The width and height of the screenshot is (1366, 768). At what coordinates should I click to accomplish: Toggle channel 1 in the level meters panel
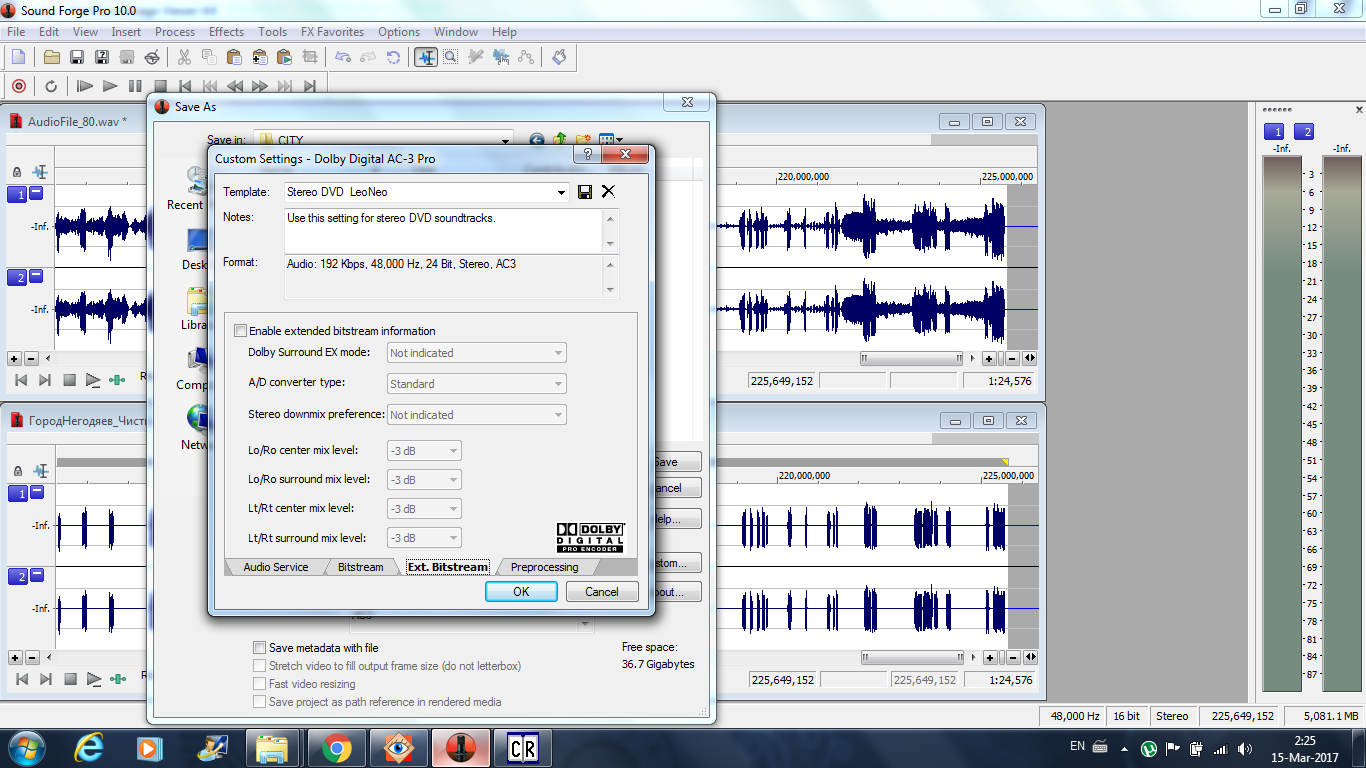pos(1274,132)
